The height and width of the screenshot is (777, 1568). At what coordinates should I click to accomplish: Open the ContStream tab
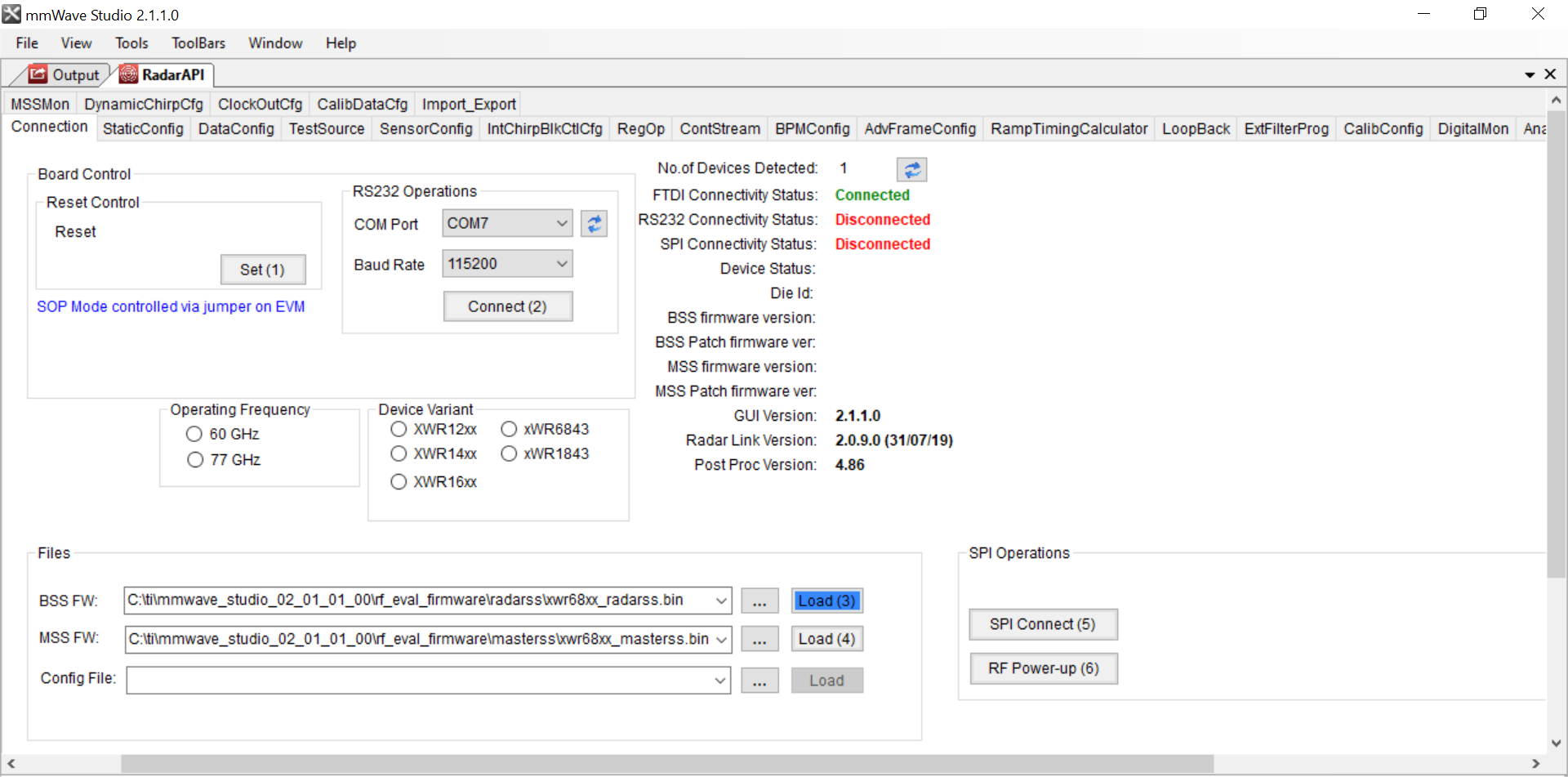point(719,129)
